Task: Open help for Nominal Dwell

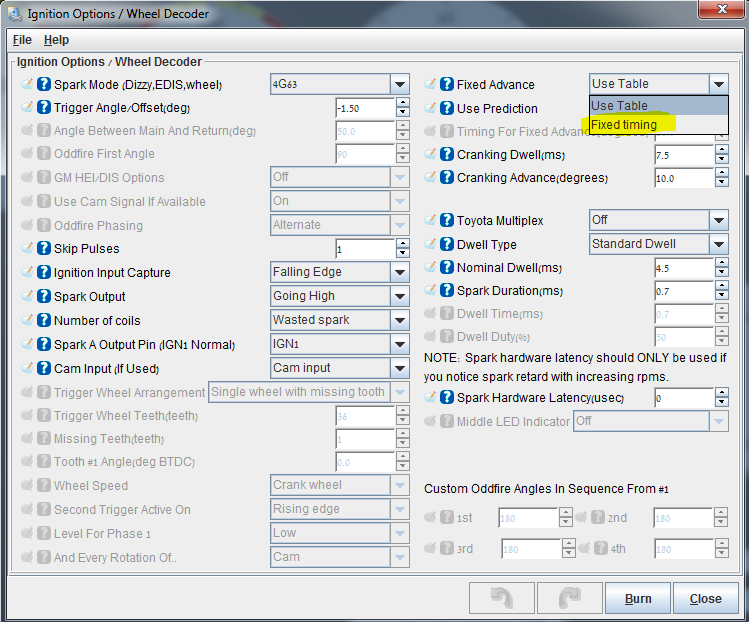Action: click(x=447, y=267)
